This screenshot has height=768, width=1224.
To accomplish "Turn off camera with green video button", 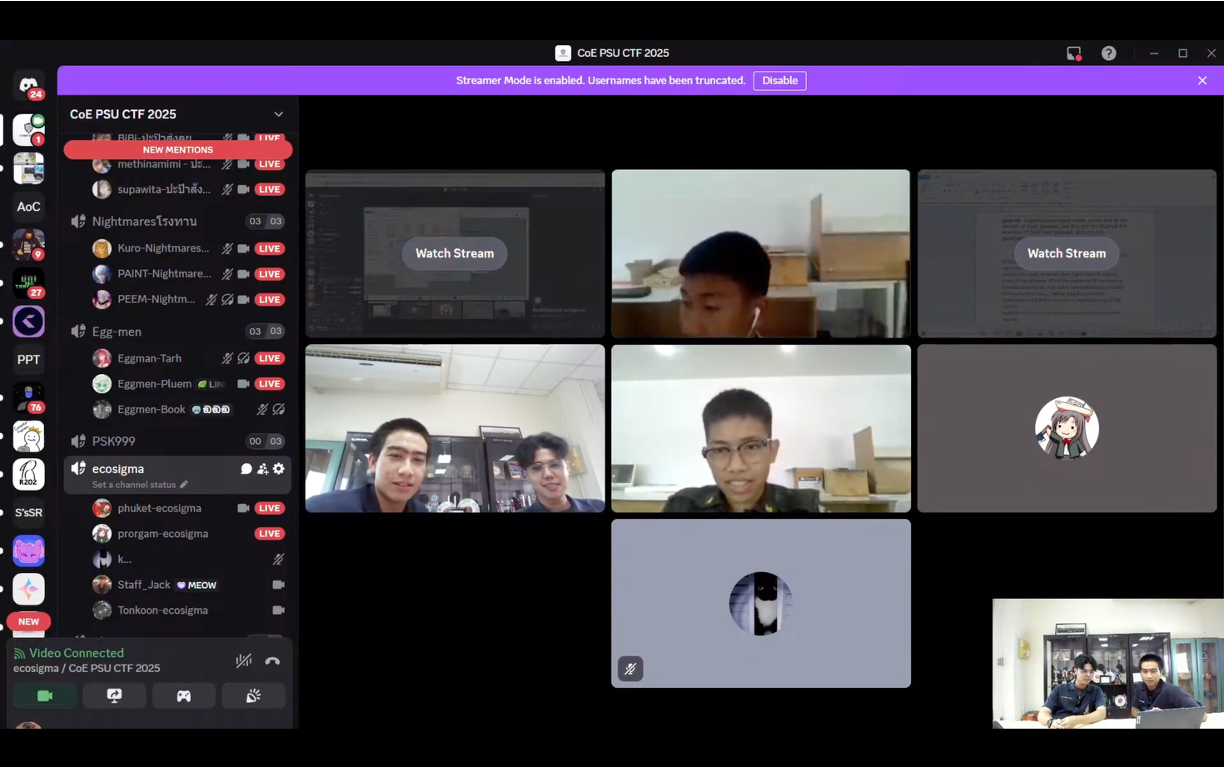I will pyautogui.click(x=45, y=696).
